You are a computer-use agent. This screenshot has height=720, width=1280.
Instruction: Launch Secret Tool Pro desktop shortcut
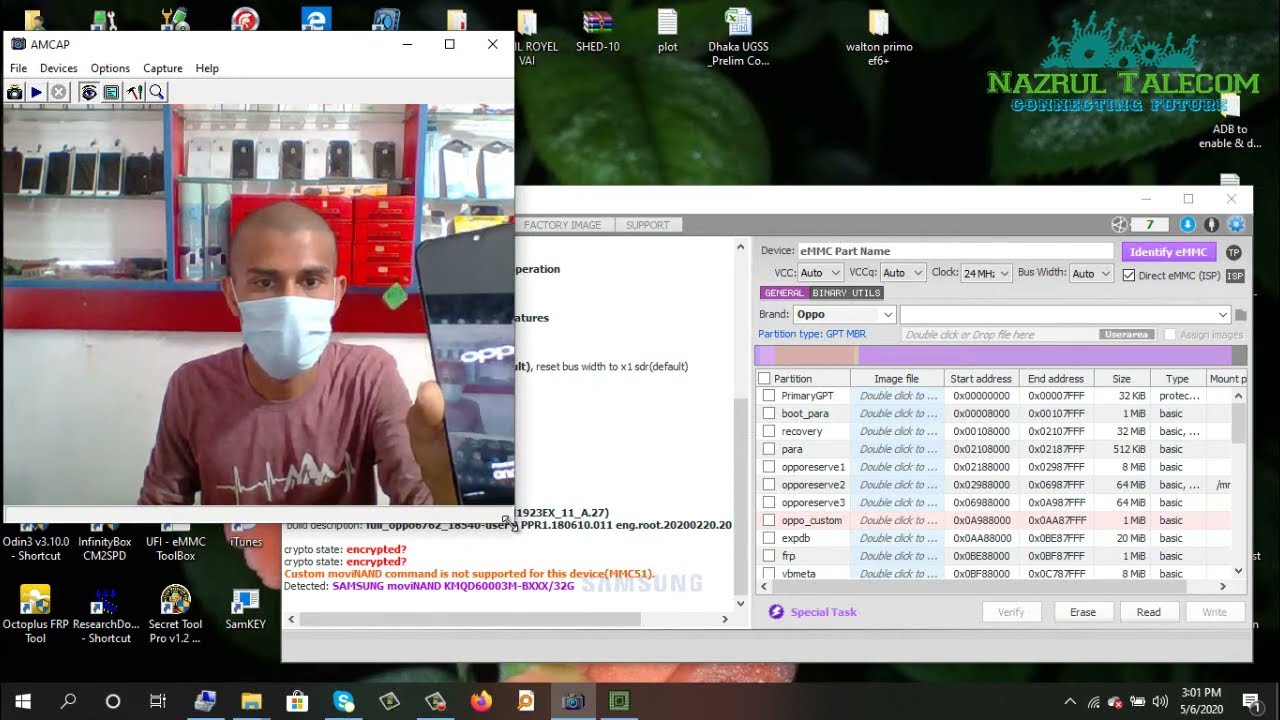(176, 613)
